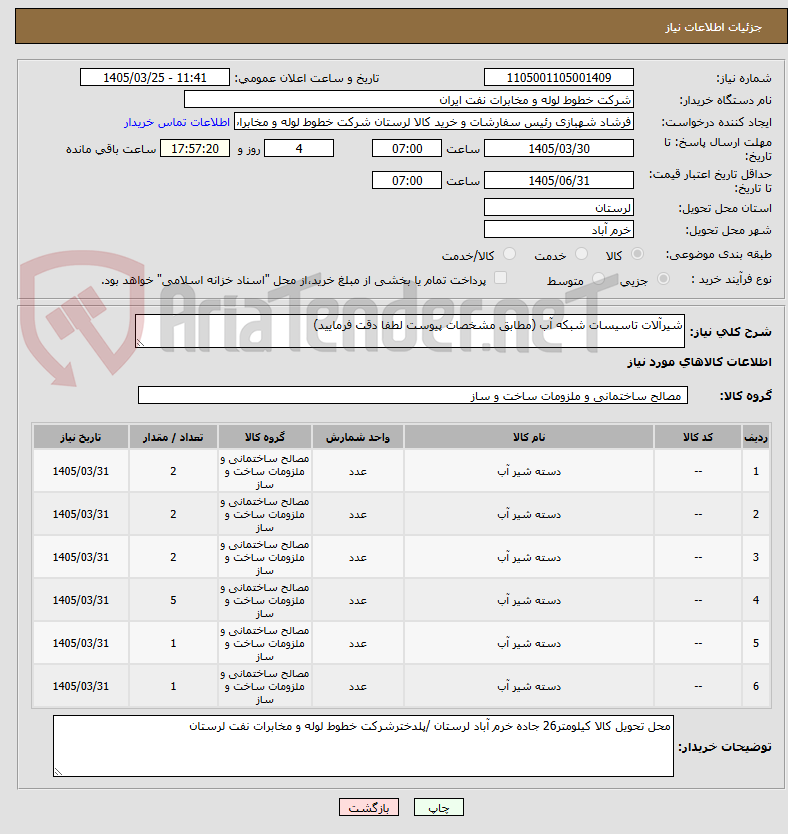The image size is (788, 834).
Task: Select the متوسط purchase type radio
Action: (598, 279)
